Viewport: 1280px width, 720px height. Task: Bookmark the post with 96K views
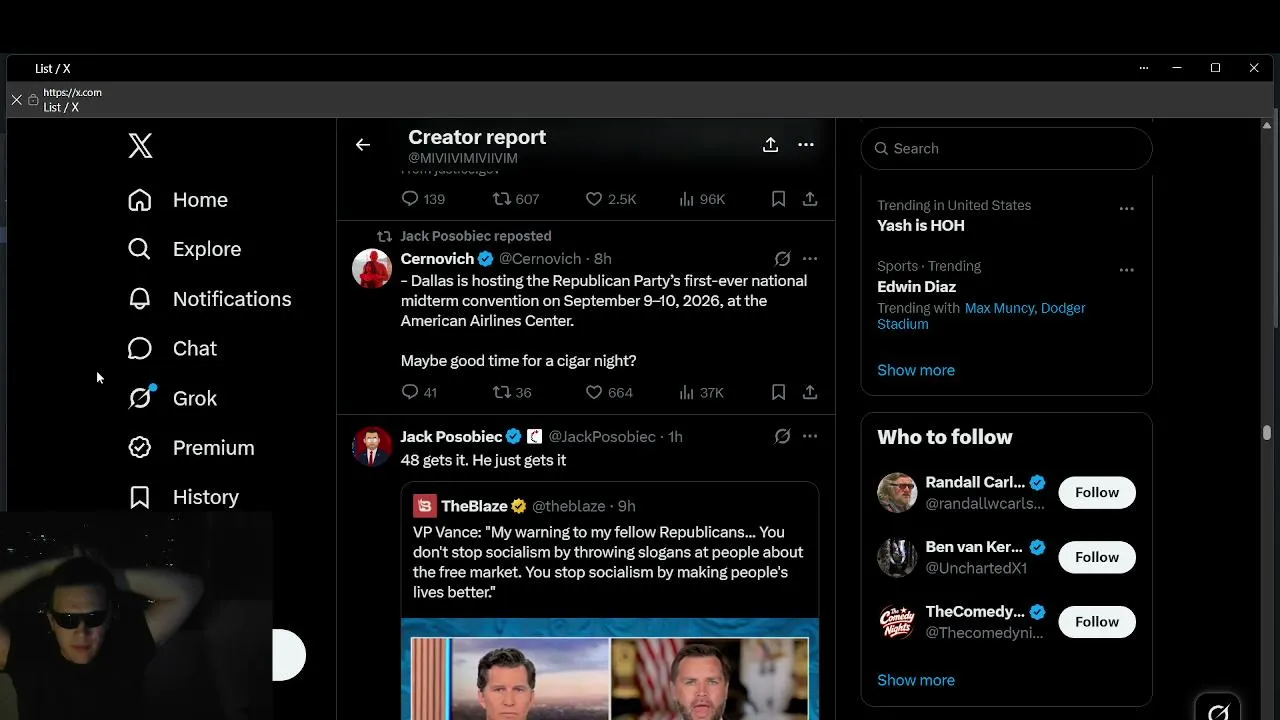[x=778, y=199]
